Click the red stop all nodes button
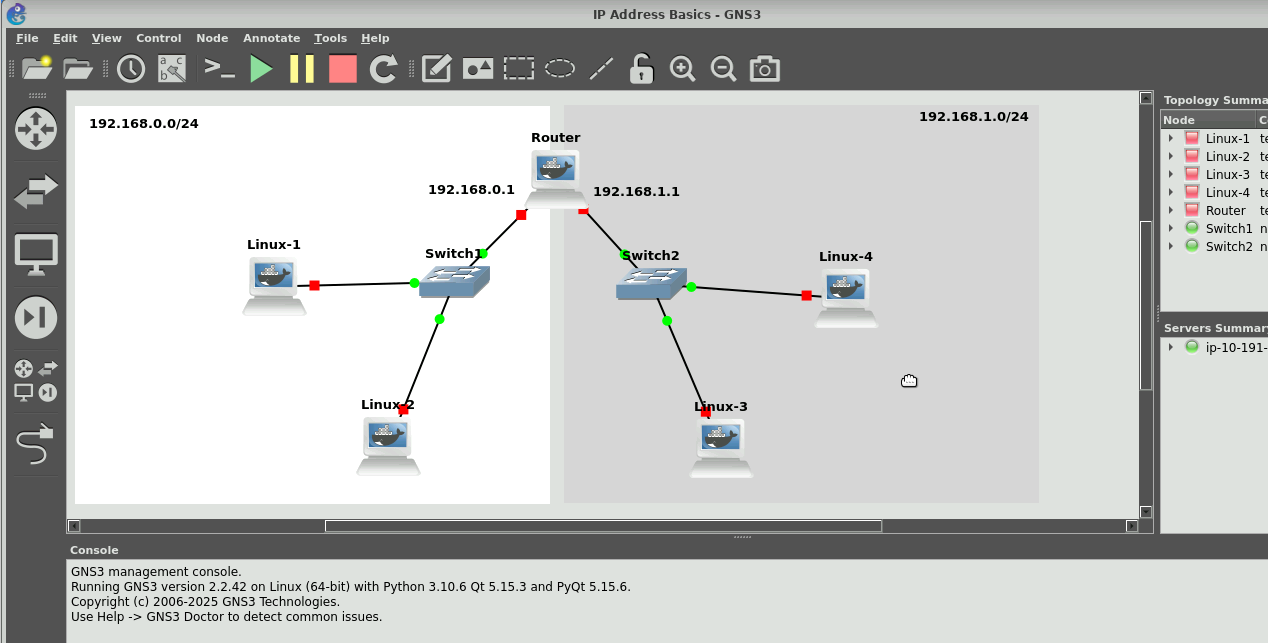 pos(343,69)
